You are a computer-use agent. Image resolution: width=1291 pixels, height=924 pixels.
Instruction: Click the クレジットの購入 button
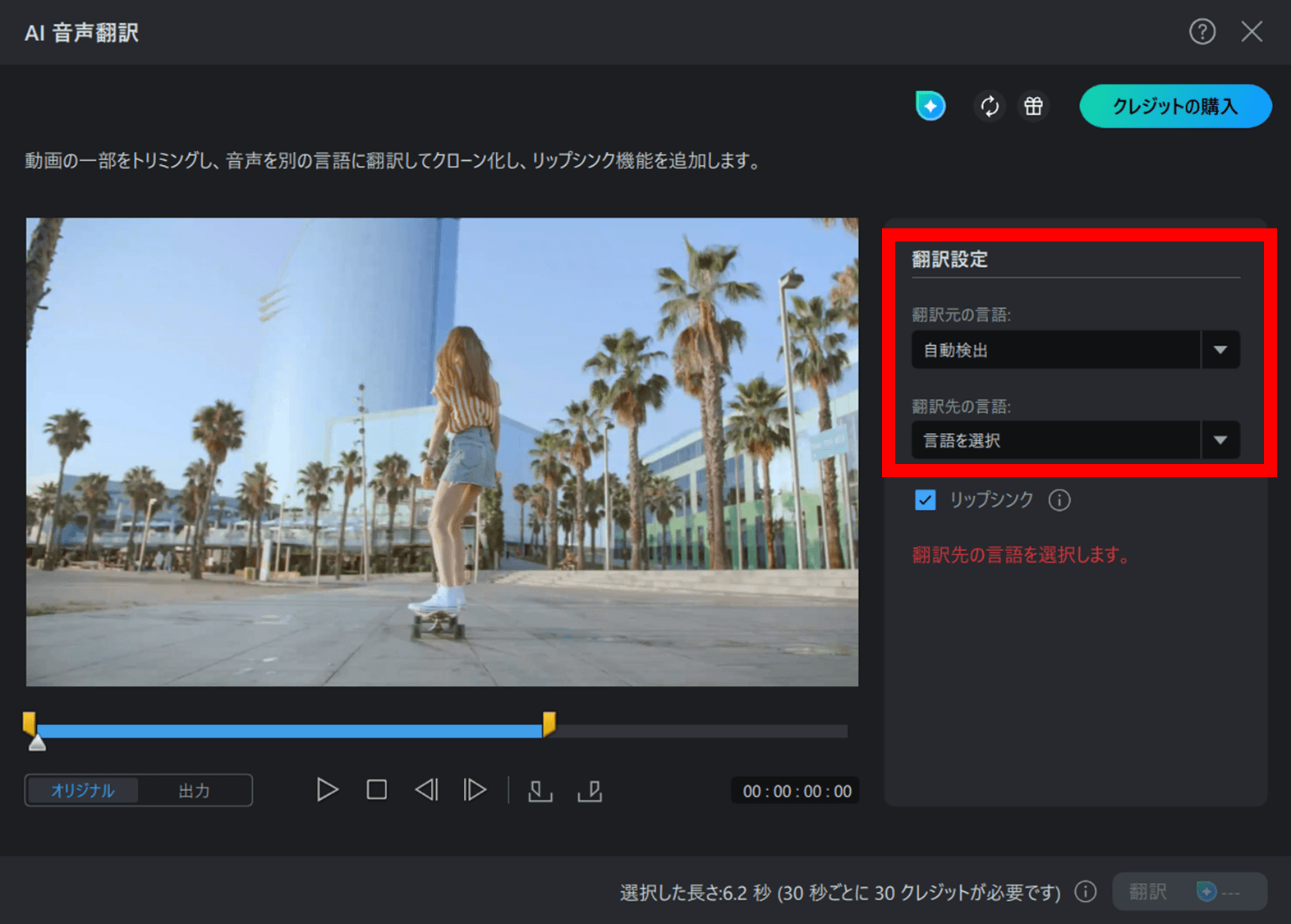pos(1174,106)
